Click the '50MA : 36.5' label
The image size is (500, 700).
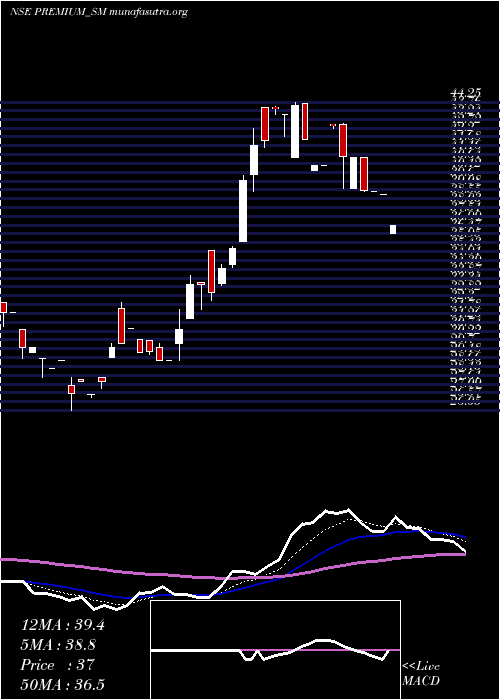63,685
